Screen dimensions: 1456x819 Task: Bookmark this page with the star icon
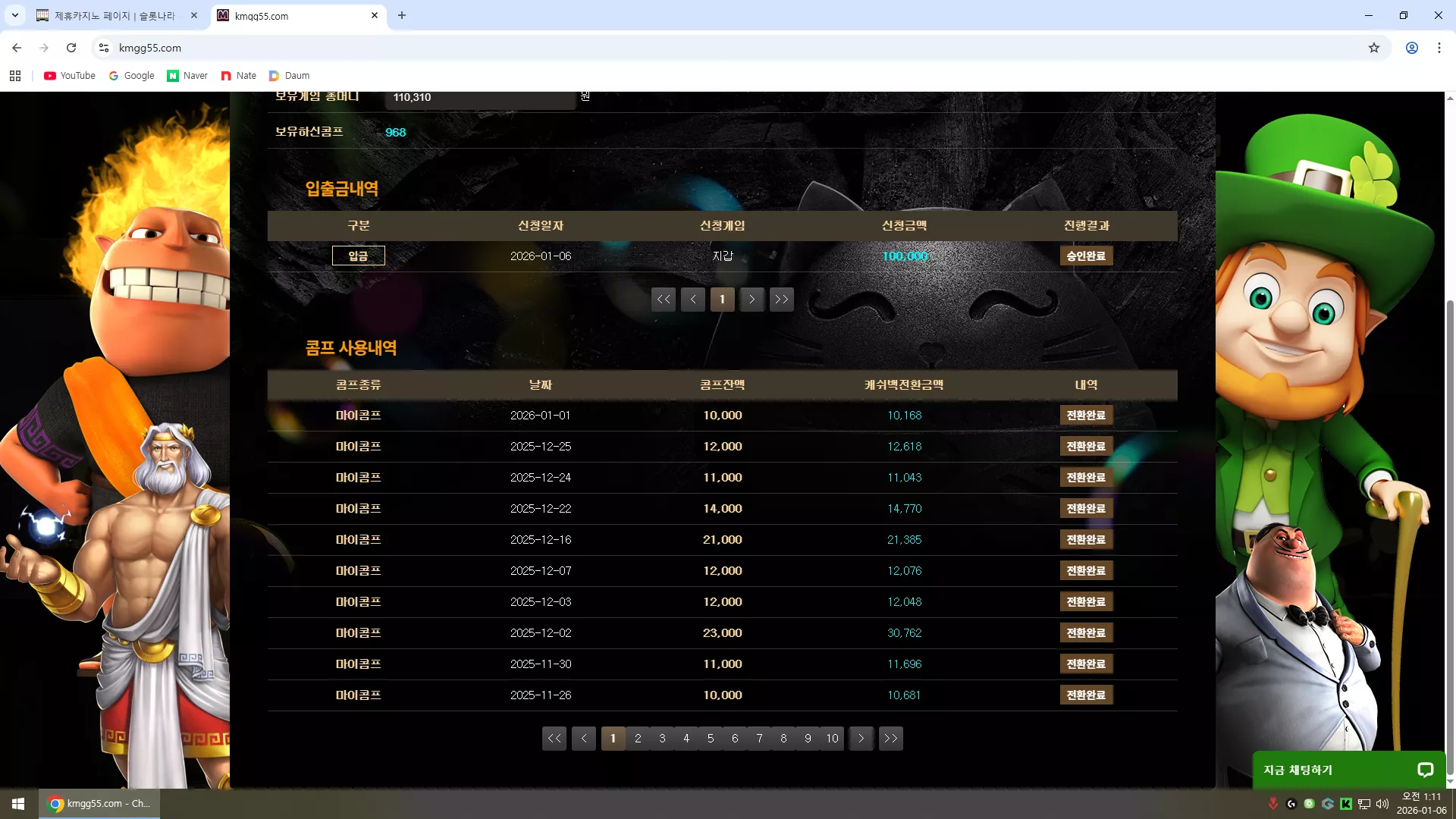pos(1374,48)
